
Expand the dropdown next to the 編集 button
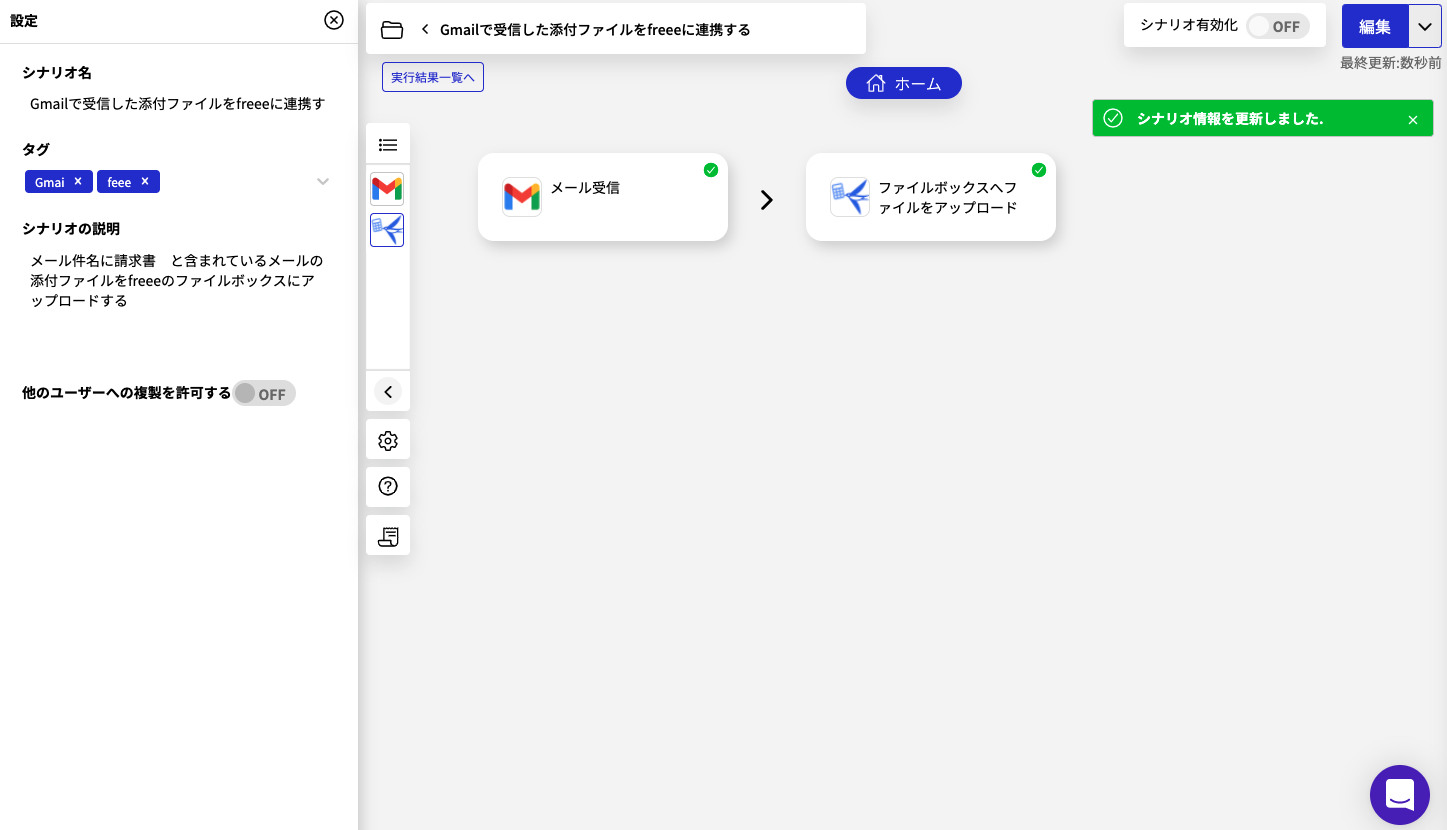1424,26
